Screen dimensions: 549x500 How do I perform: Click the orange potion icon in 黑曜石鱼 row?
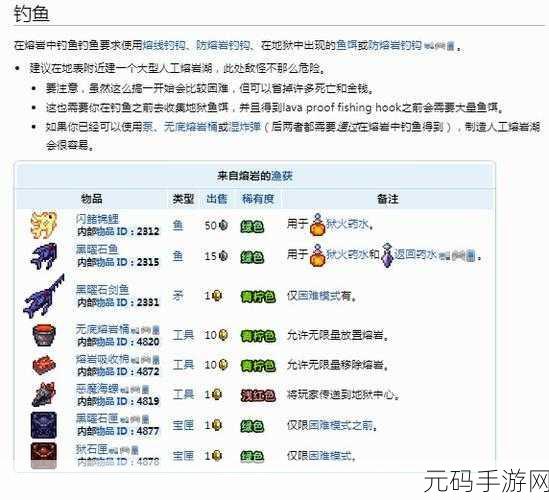[318, 255]
